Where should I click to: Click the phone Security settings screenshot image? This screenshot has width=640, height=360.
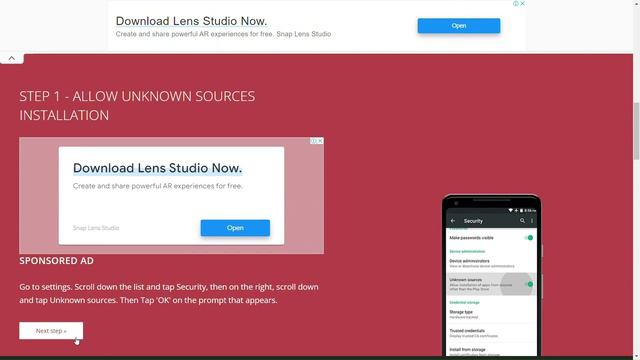492,276
